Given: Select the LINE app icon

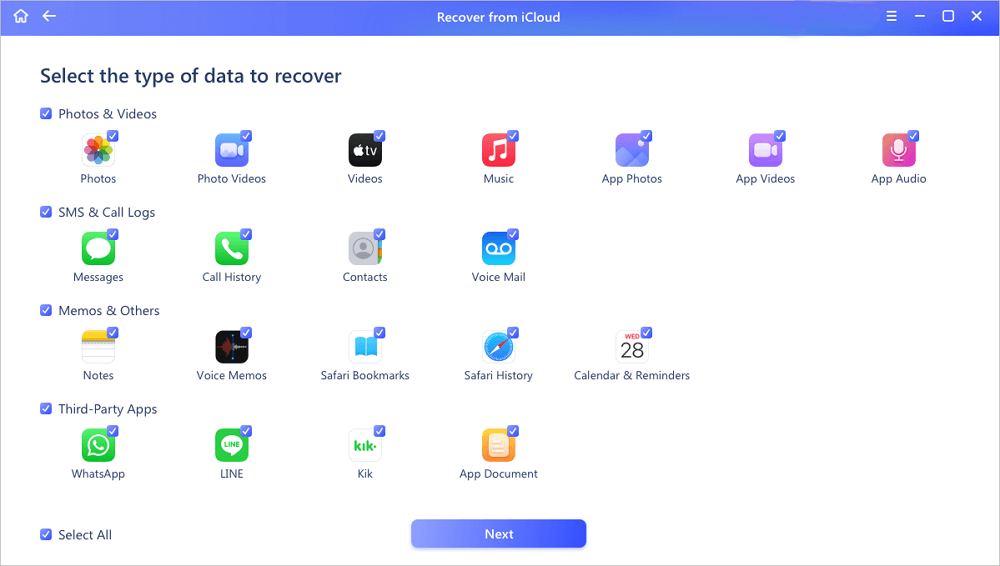Looking at the screenshot, I should 232,445.
